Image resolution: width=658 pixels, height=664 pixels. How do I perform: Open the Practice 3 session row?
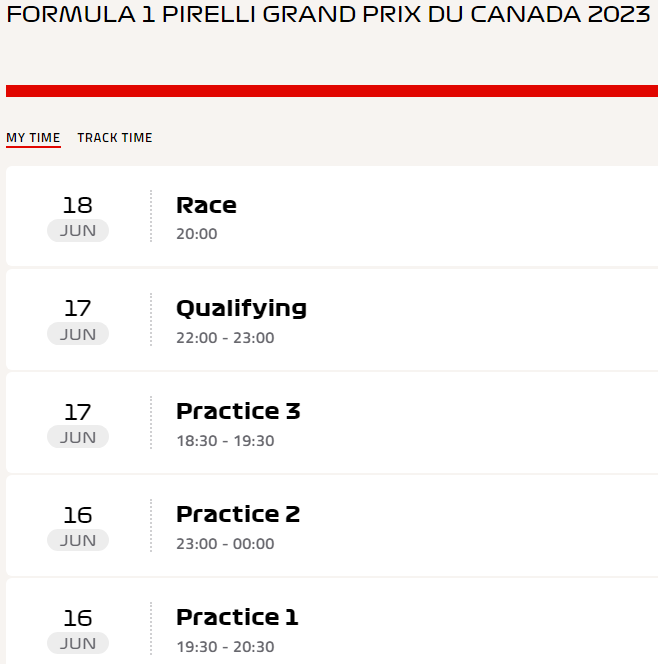[332, 423]
